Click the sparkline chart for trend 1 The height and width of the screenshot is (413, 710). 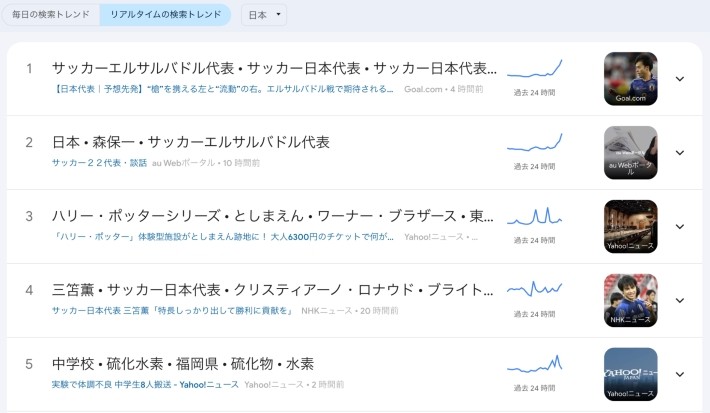[x=534, y=68]
